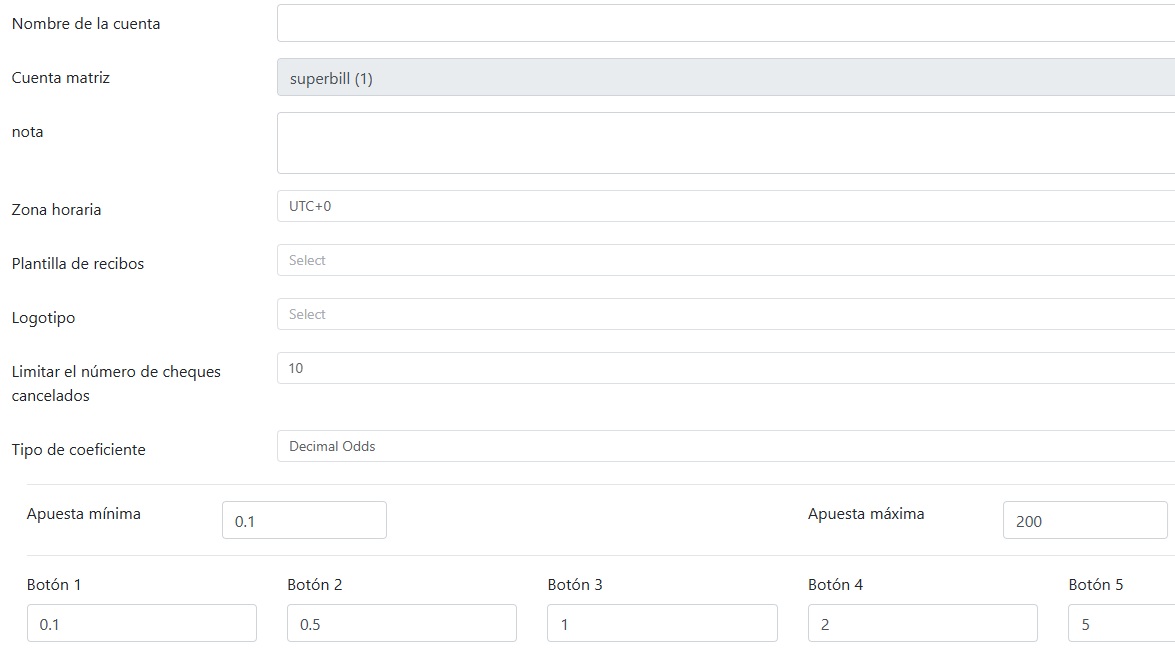Select the superbill (1) Cuenta matriz field

tap(725, 77)
